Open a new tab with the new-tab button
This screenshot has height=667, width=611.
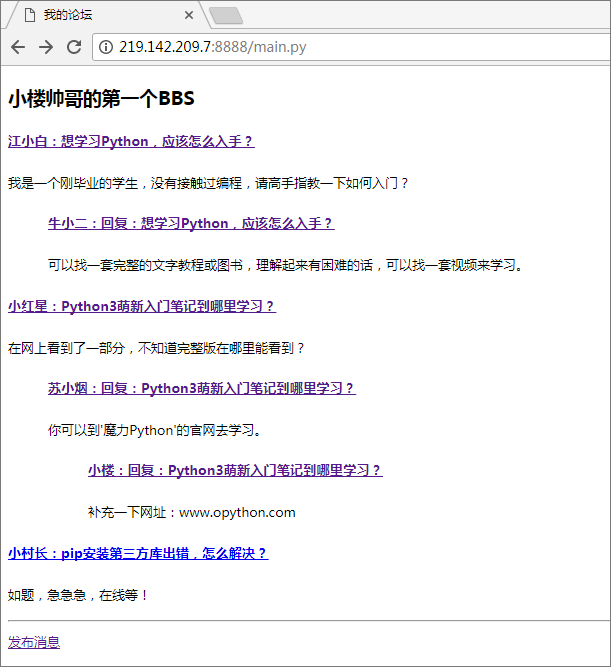click(x=226, y=16)
